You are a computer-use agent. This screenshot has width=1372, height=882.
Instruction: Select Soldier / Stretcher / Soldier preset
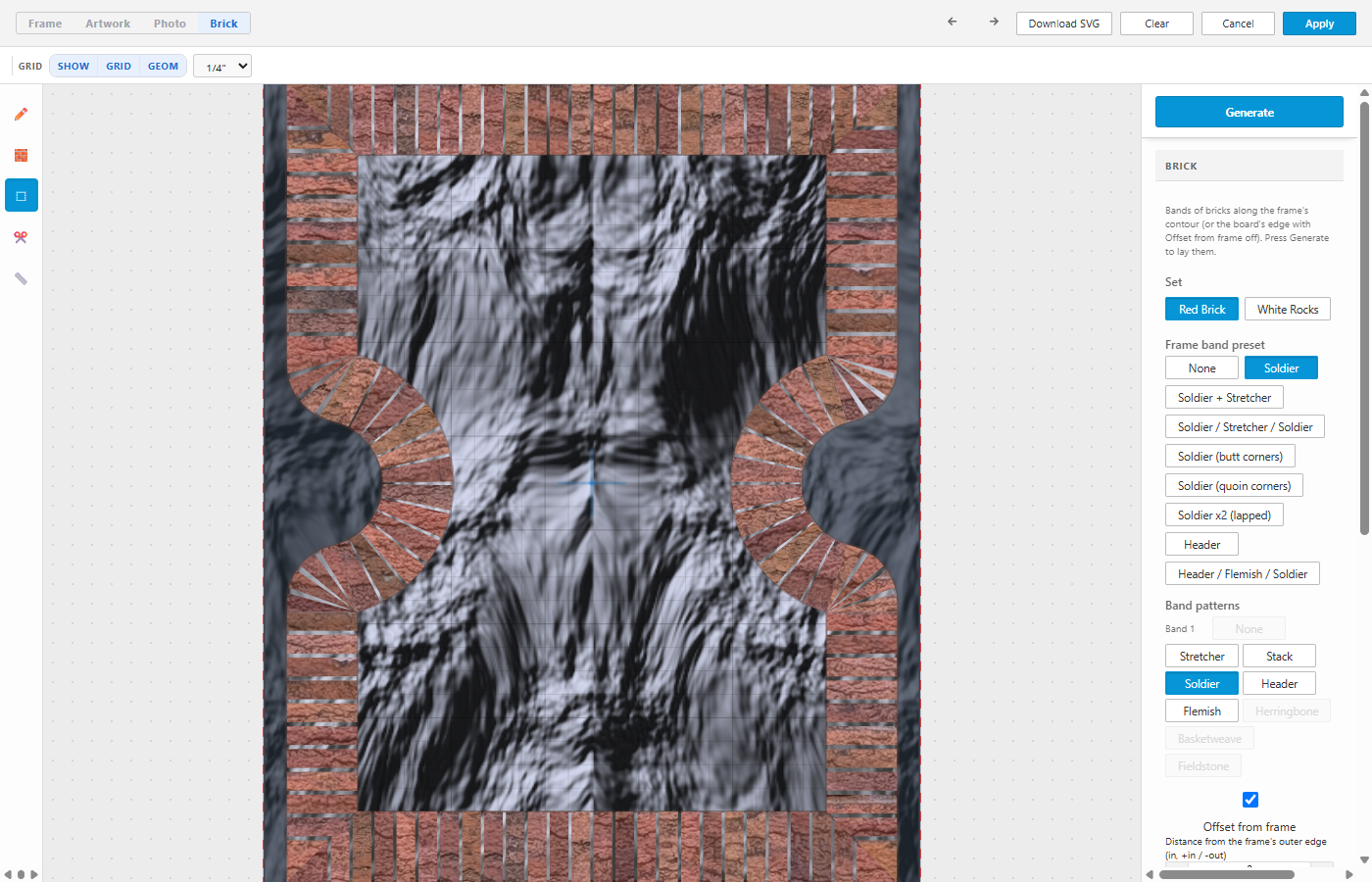point(1245,427)
